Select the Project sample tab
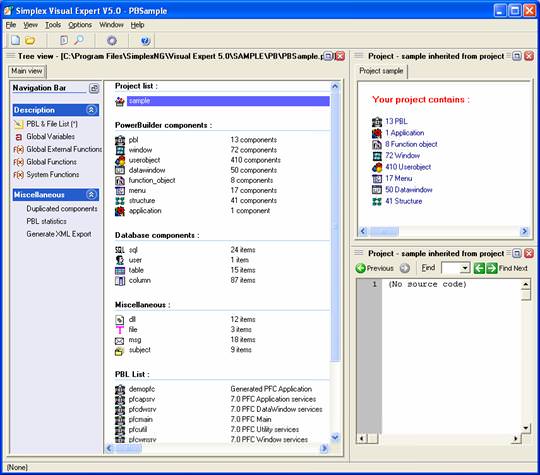 point(381,71)
